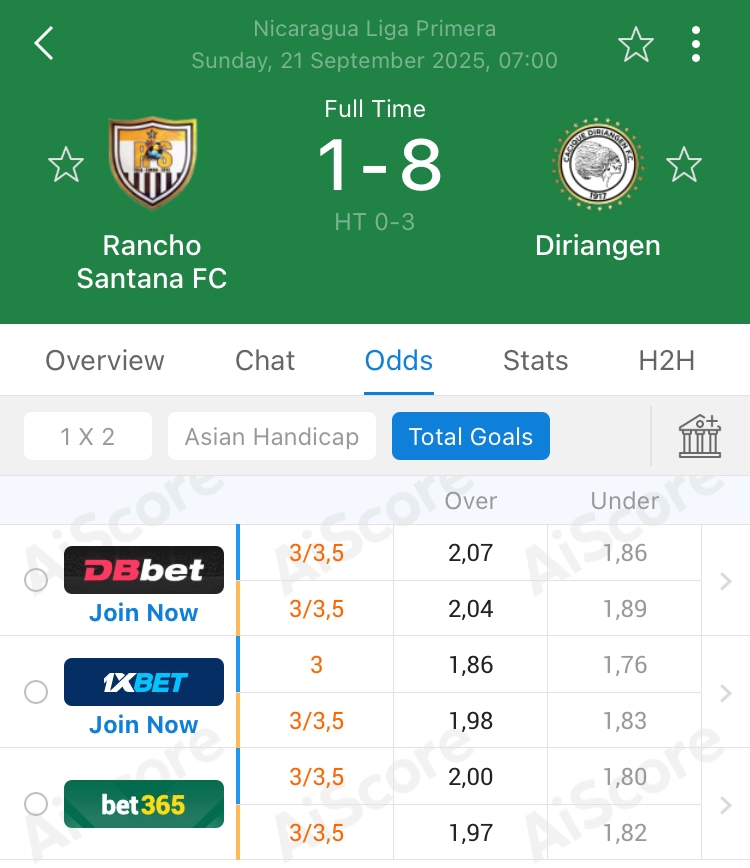Image resolution: width=750 pixels, height=868 pixels.
Task: Expand 1XBET odds details chevron
Action: 726,693
